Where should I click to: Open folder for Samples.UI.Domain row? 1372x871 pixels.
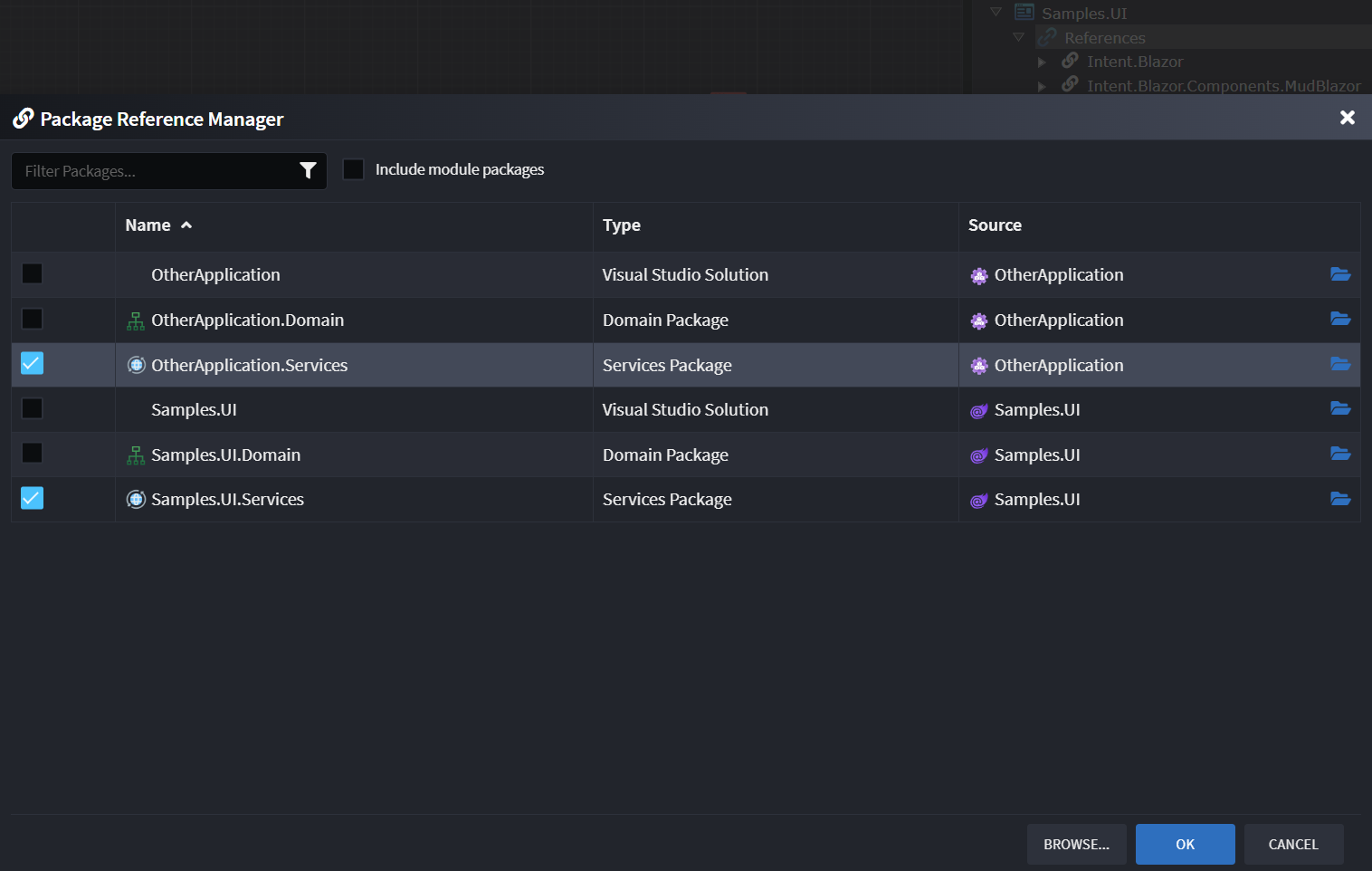pyautogui.click(x=1340, y=455)
